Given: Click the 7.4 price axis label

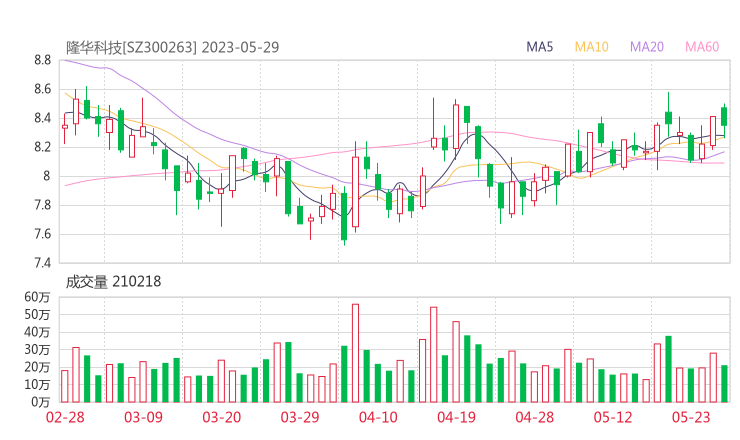Looking at the screenshot, I should point(42,263).
